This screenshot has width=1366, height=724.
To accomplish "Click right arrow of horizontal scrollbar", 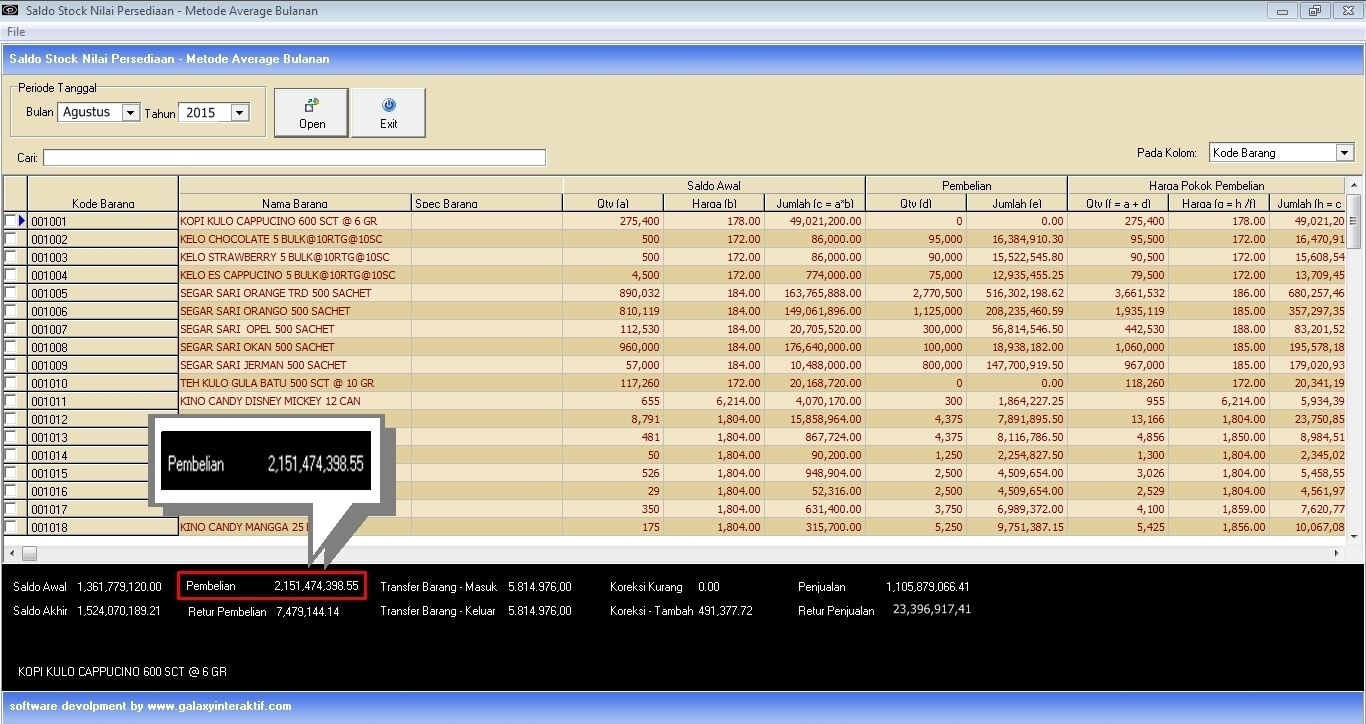I will (1337, 553).
